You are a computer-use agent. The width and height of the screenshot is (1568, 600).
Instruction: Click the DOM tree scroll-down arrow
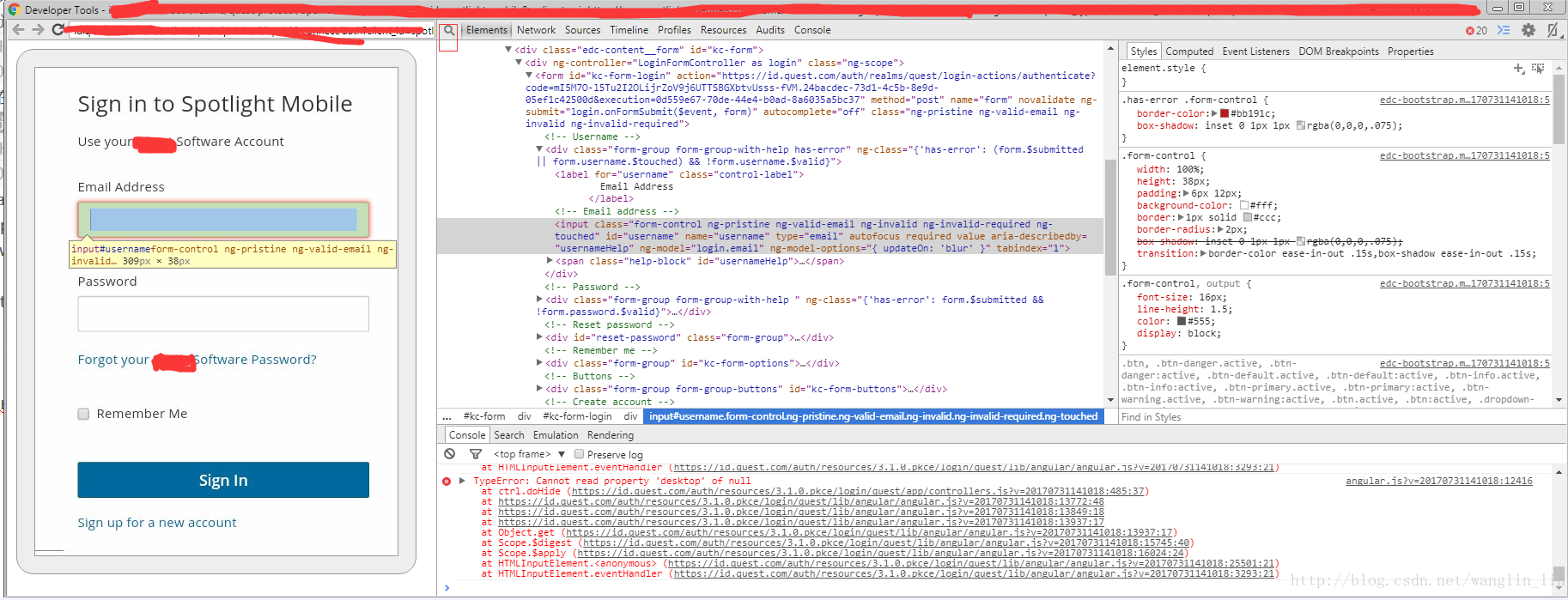point(1110,400)
